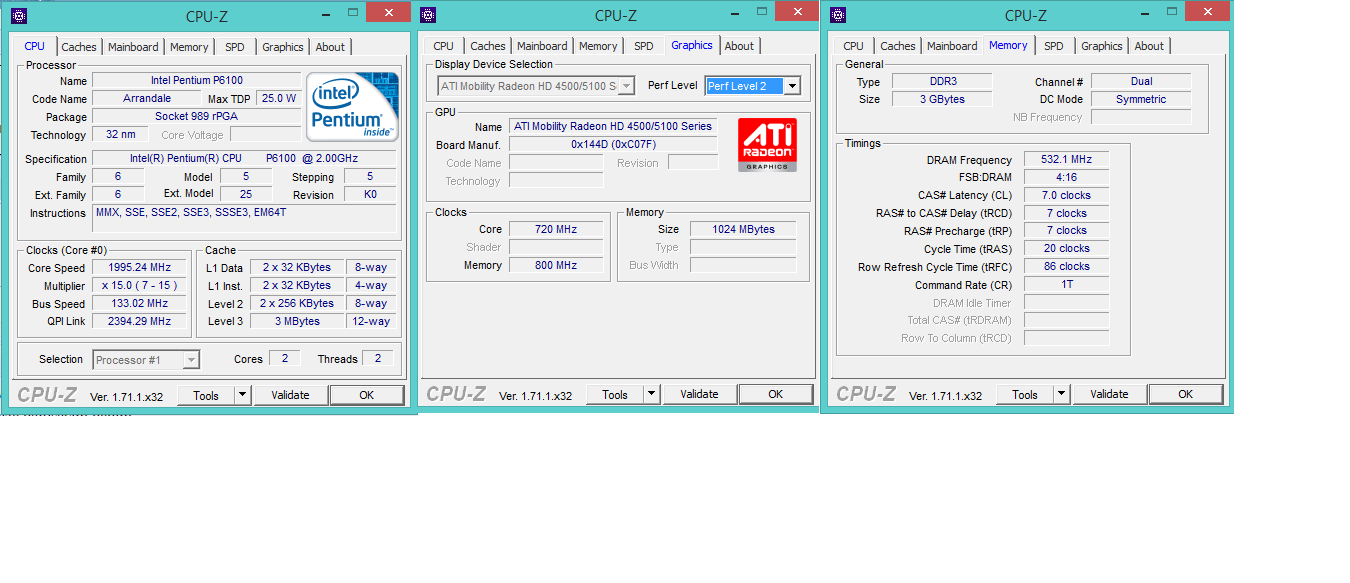Click the 1T Command Rate value
Viewport: 1350px width, 583px height.
click(1066, 285)
